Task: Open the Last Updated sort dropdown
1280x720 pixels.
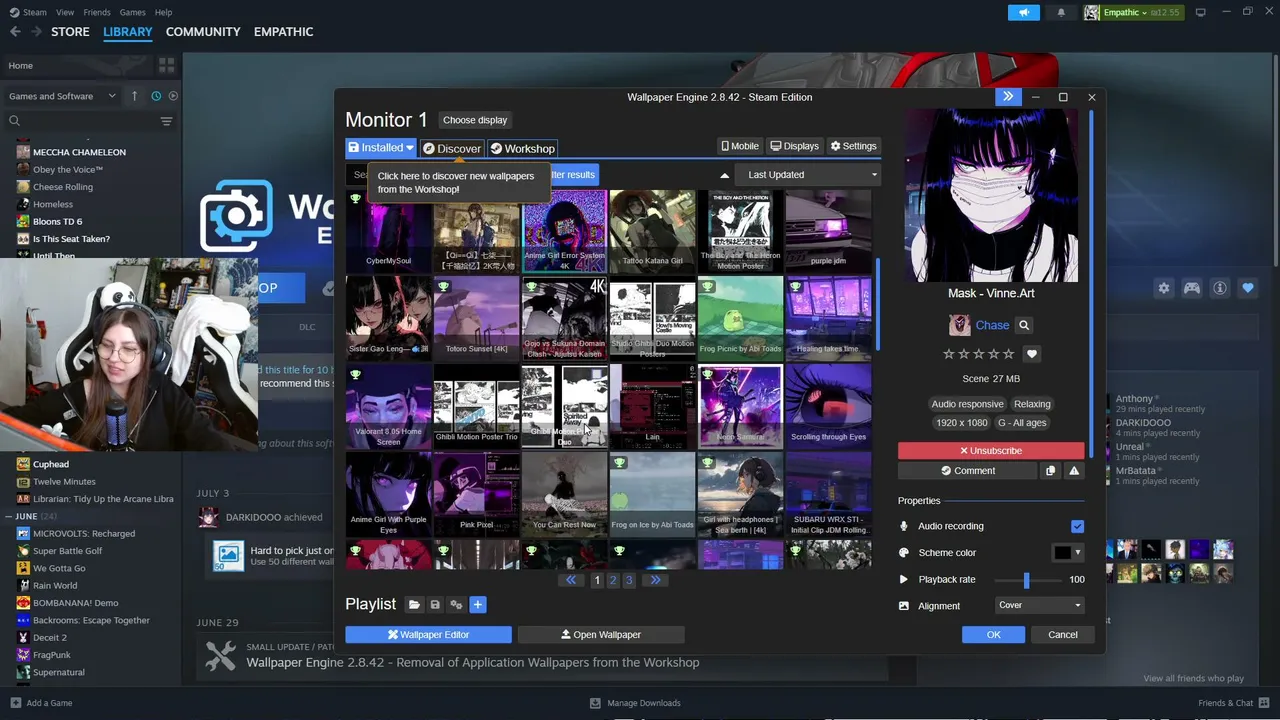Action: click(807, 175)
